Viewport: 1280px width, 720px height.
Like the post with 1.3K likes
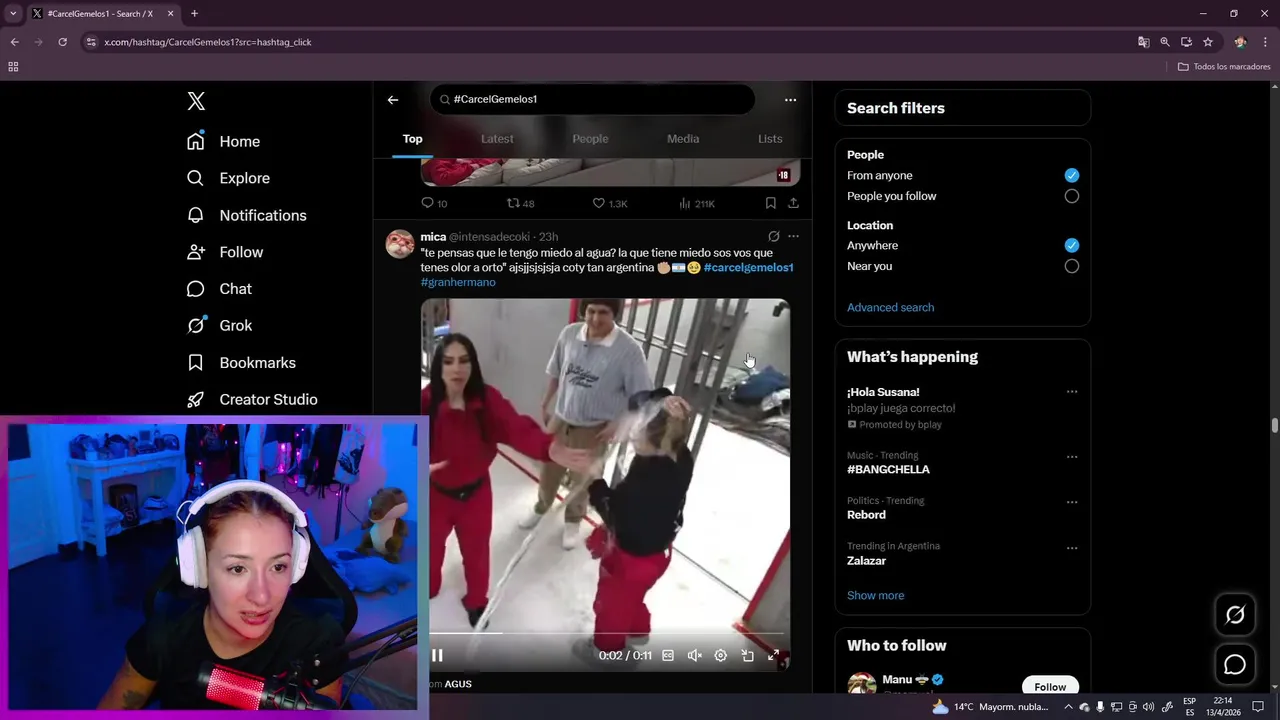click(x=610, y=203)
